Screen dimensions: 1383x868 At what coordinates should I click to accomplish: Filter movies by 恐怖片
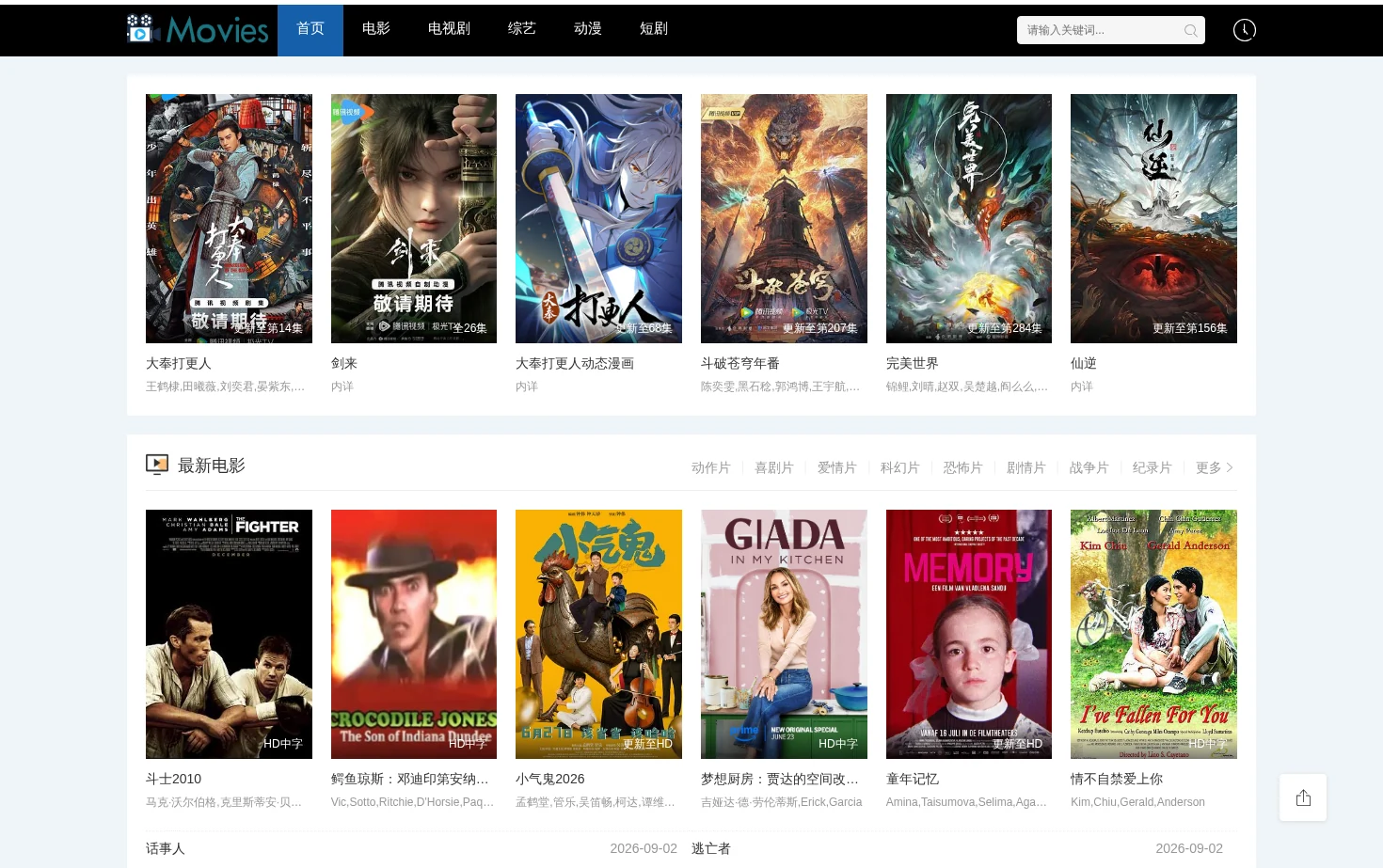tap(963, 467)
